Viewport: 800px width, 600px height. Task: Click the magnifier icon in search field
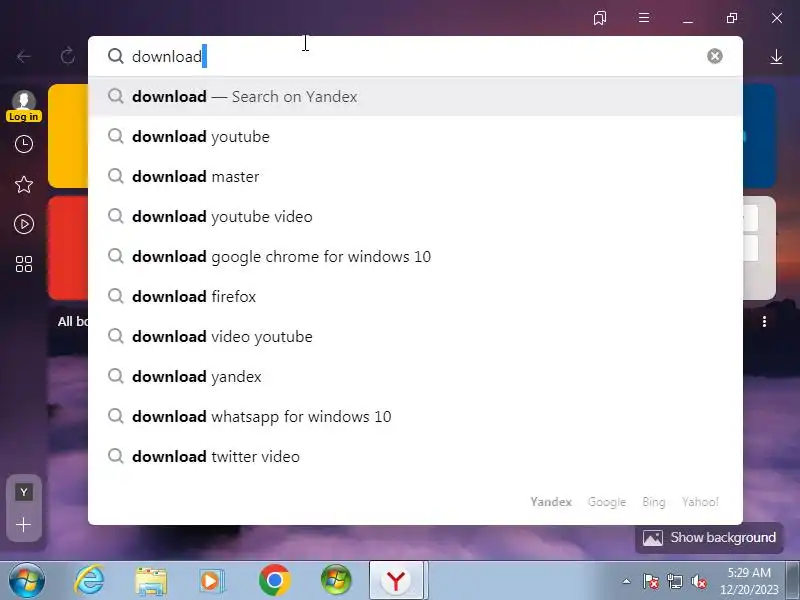116,56
